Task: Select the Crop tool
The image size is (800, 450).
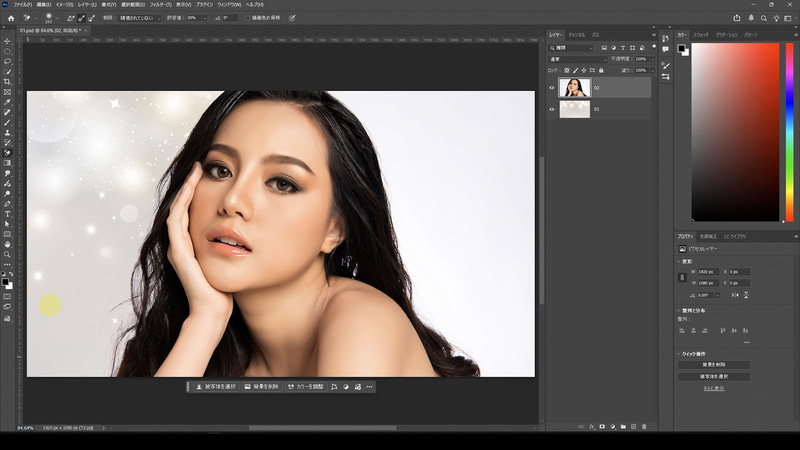Action: [7, 82]
